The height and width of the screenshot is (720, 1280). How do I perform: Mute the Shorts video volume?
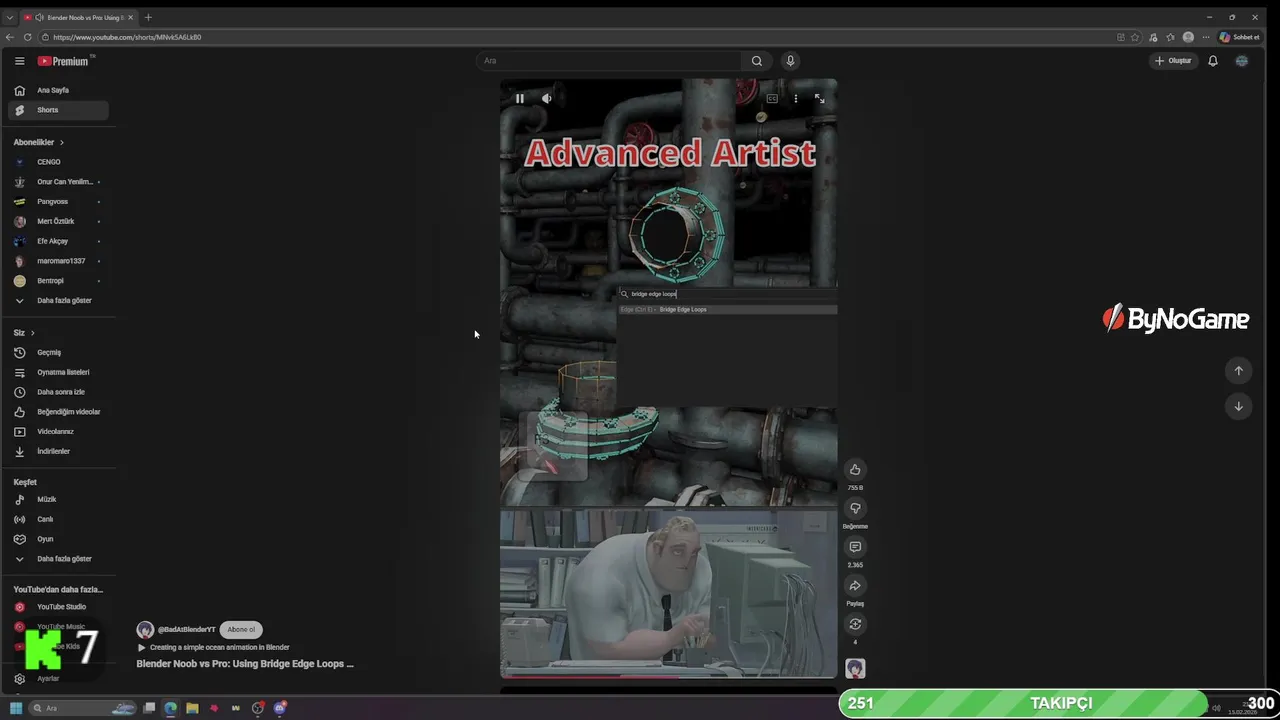click(x=547, y=98)
